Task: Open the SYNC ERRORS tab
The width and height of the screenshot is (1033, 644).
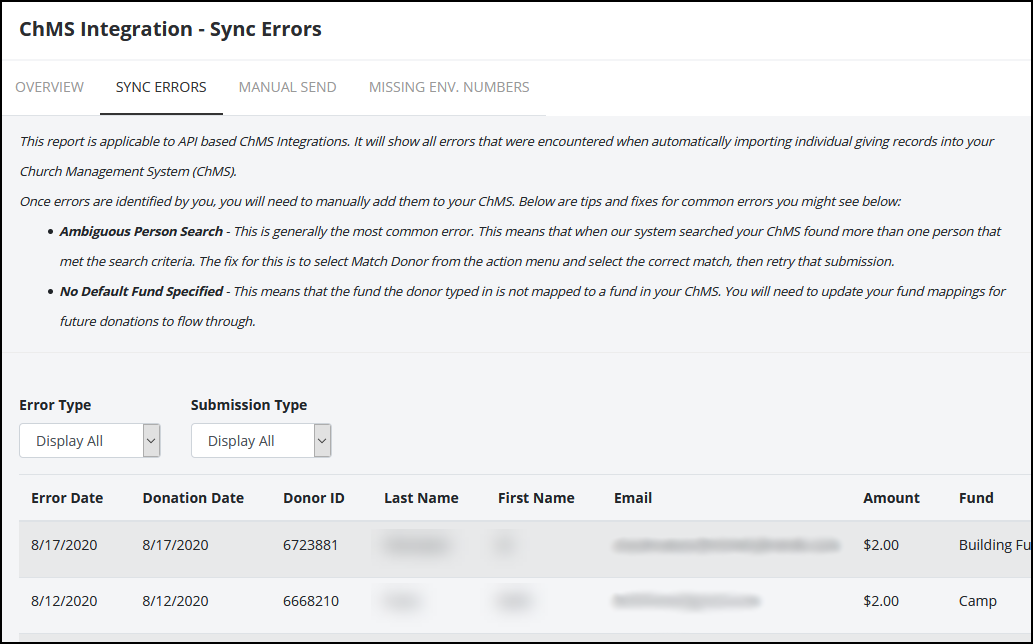Action: coord(161,87)
